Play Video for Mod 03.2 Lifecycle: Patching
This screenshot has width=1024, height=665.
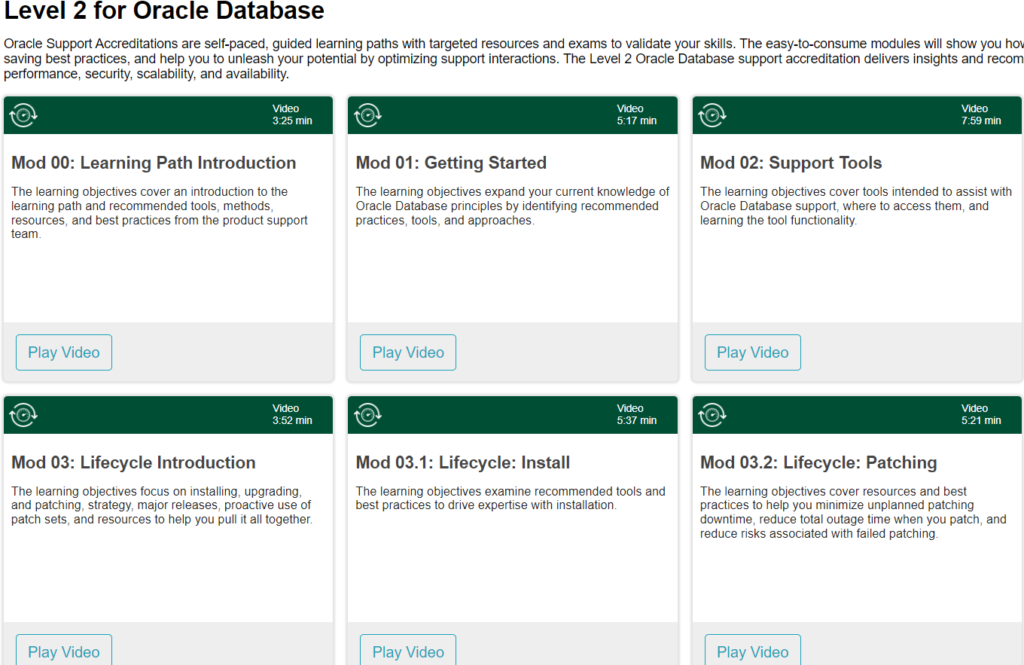(x=753, y=651)
